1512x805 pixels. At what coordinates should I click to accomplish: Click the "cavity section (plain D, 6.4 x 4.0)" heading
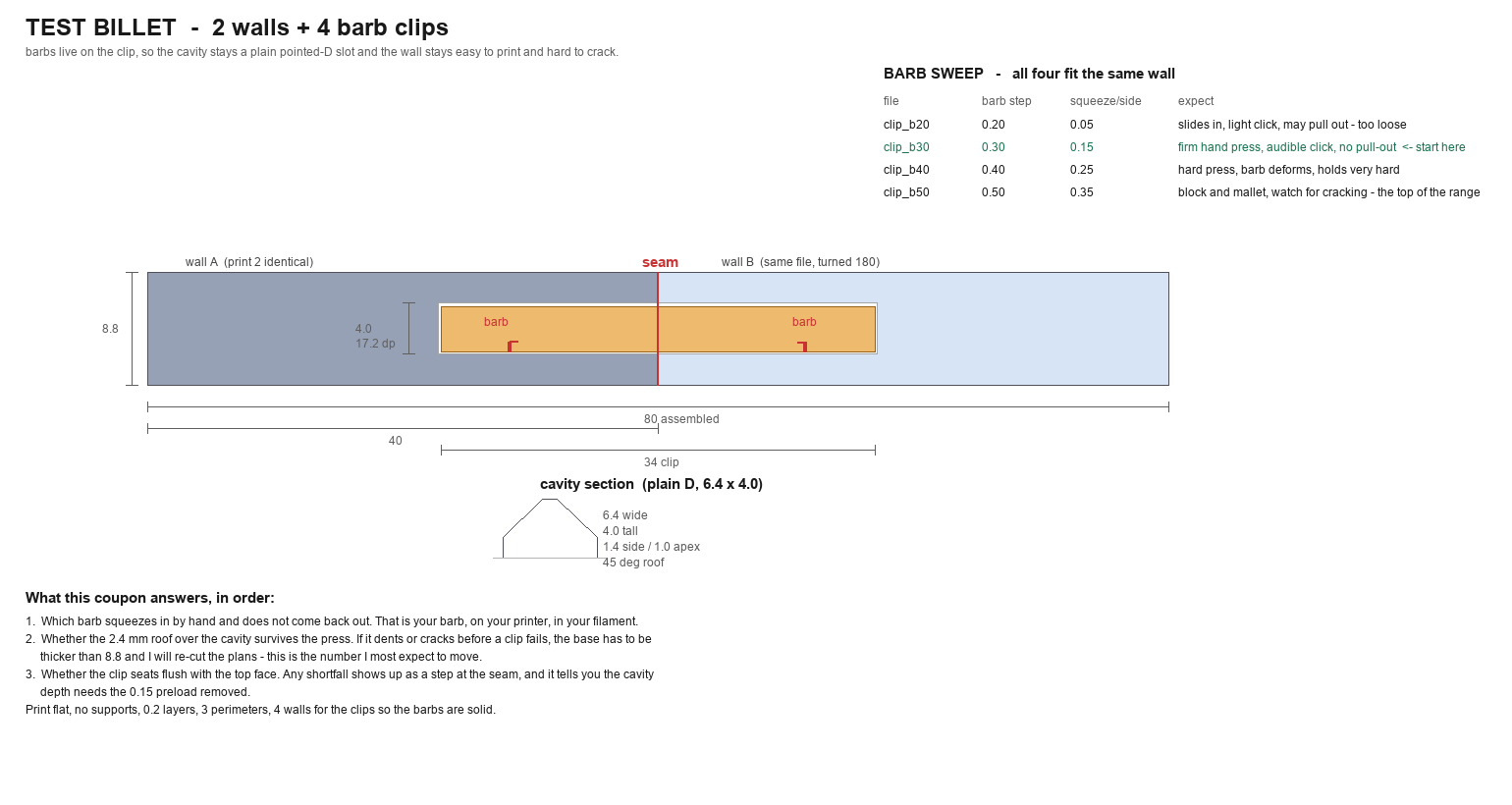[651, 484]
